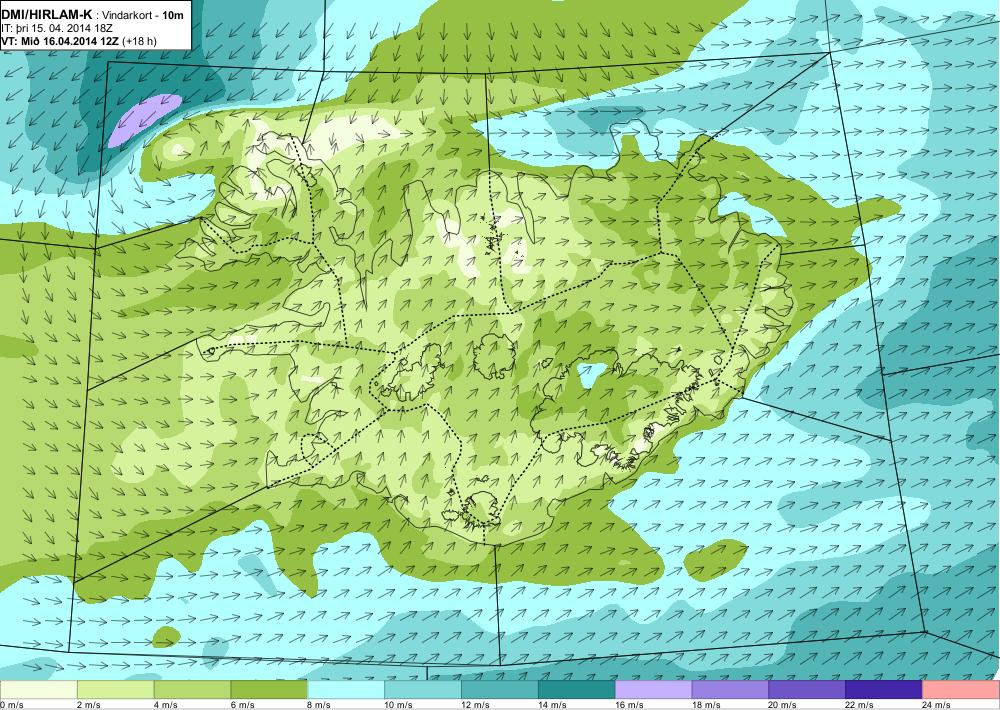Click the pink 24 m/s and above legend swatch

(961, 690)
